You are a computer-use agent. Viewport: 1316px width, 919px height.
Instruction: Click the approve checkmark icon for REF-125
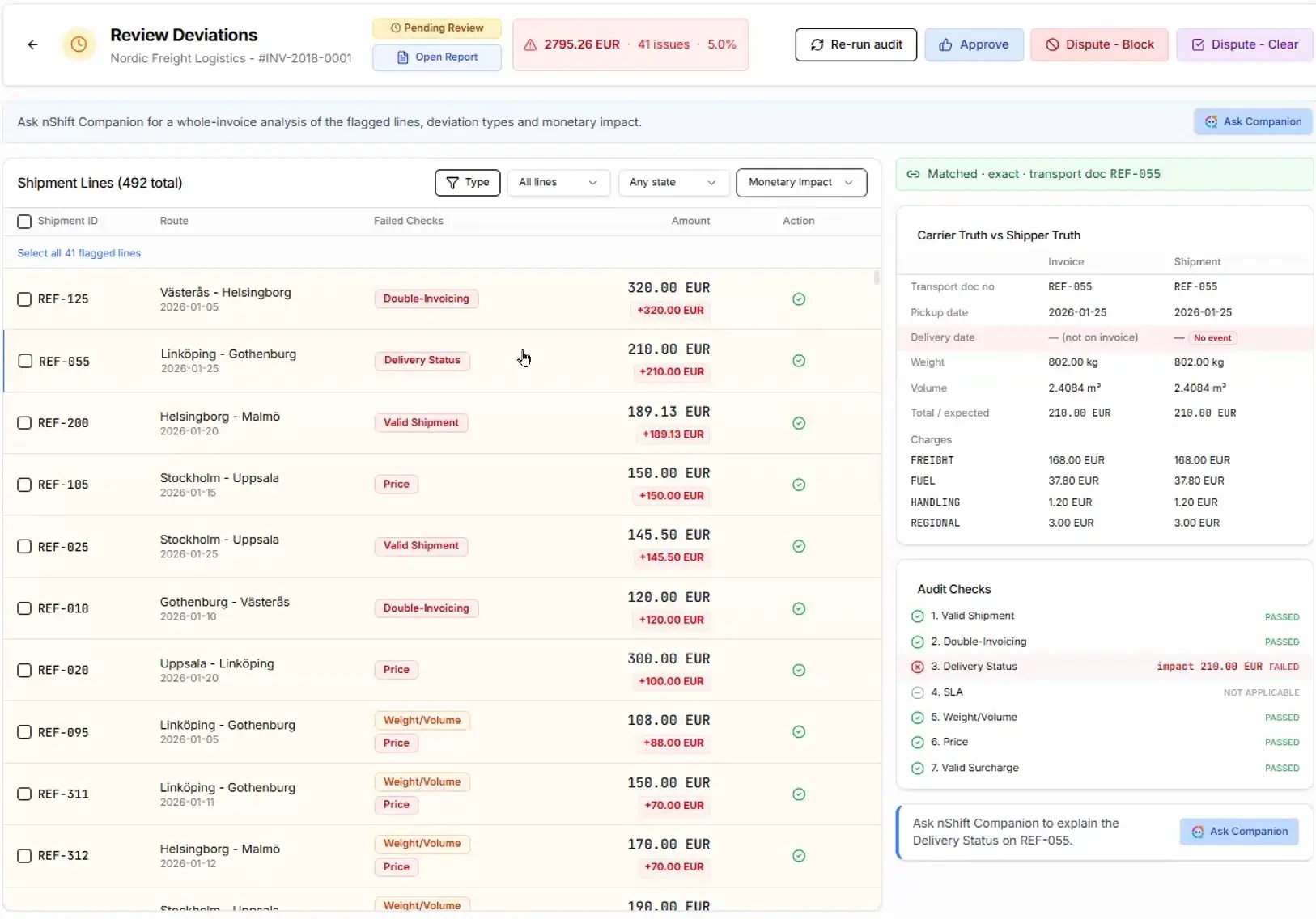(799, 299)
